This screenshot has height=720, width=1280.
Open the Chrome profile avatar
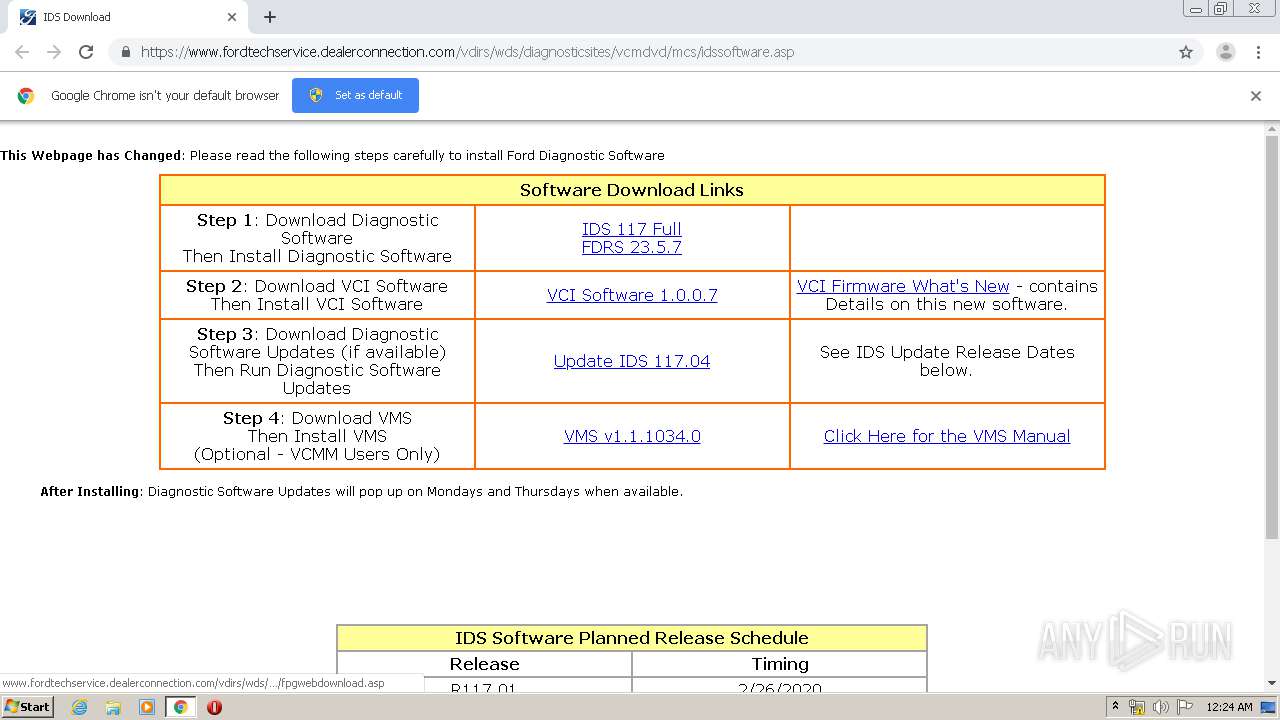pos(1226,52)
